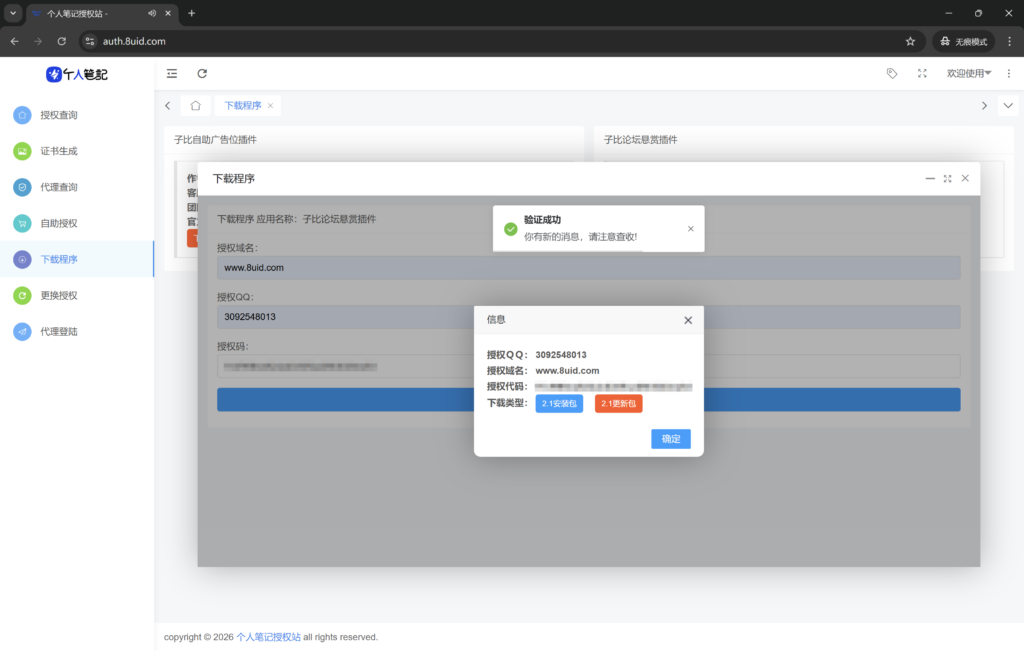1024x651 pixels.
Task: Close the 下载程序 page tab
Action: click(270, 106)
